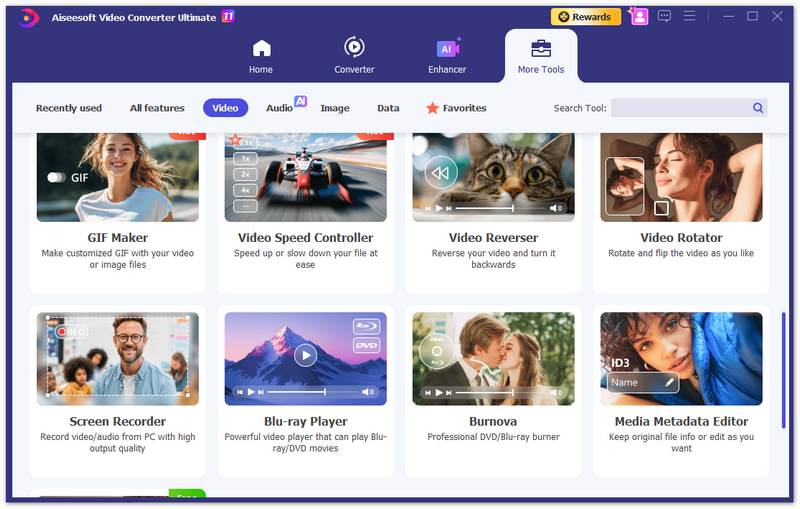Open the hamburger menu icon

point(689,16)
